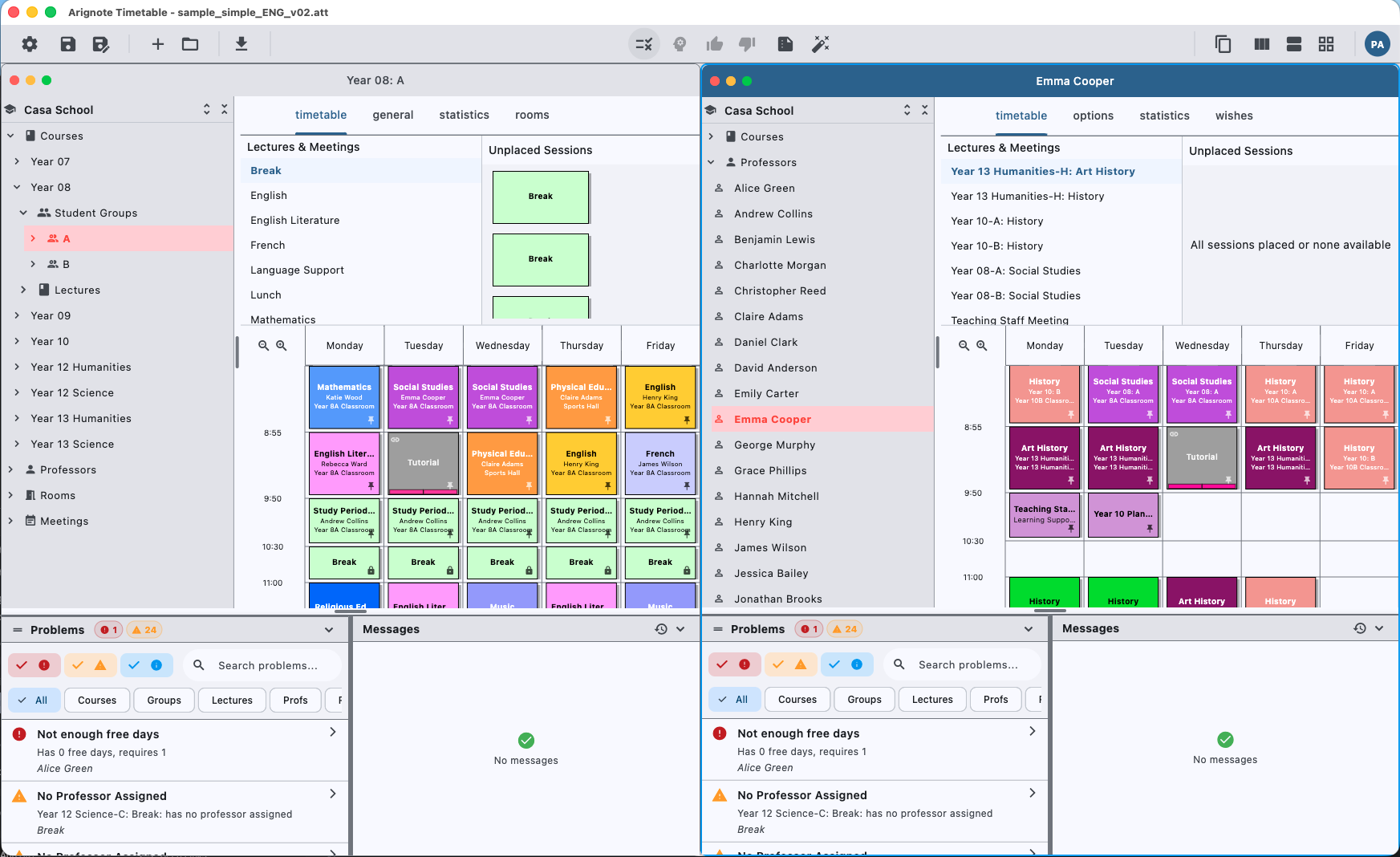This screenshot has width=1400, height=857.
Task: Select the side-by-side columns layout icon
Action: point(1262,44)
